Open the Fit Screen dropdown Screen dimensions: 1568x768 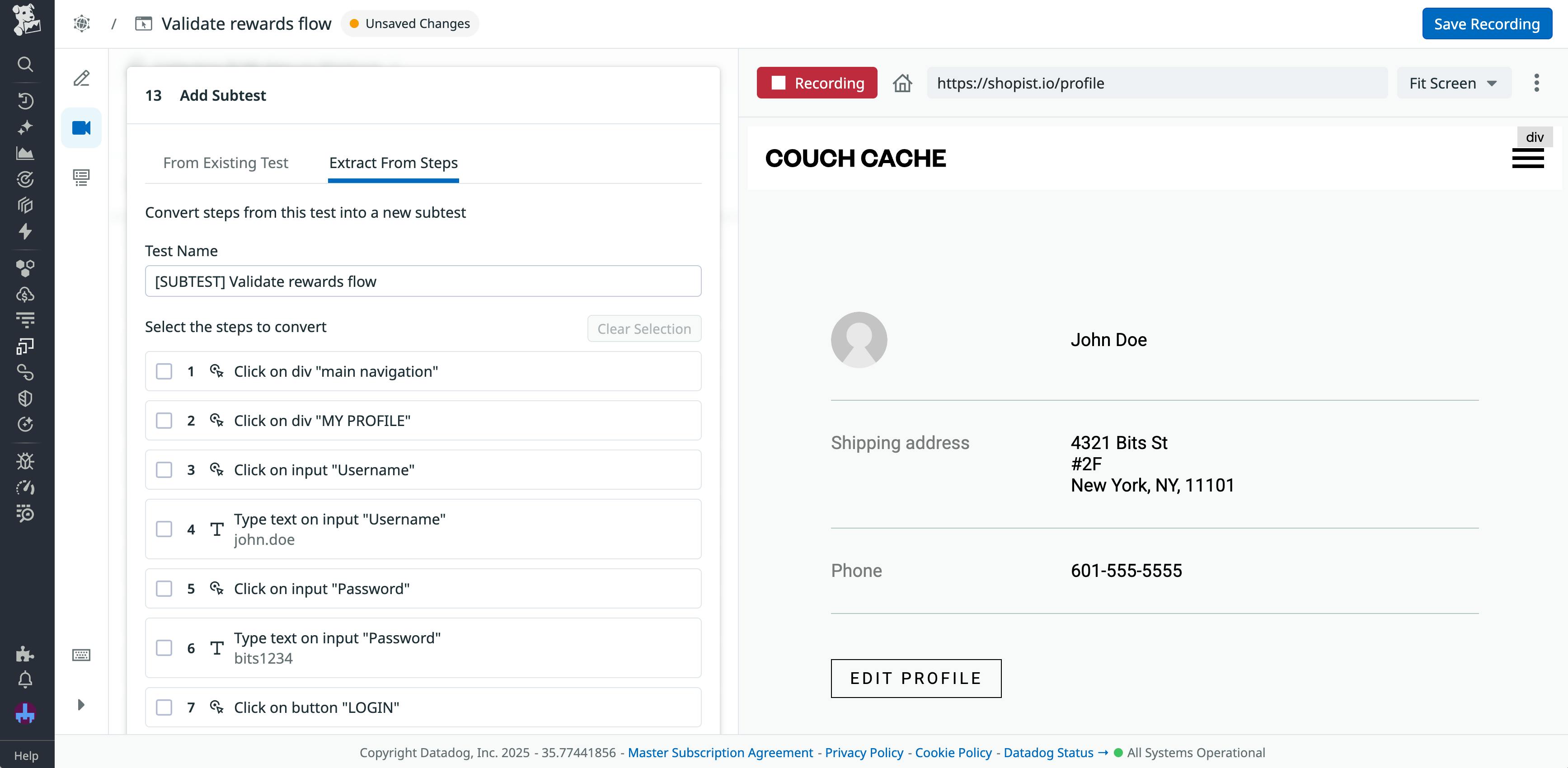click(x=1454, y=83)
